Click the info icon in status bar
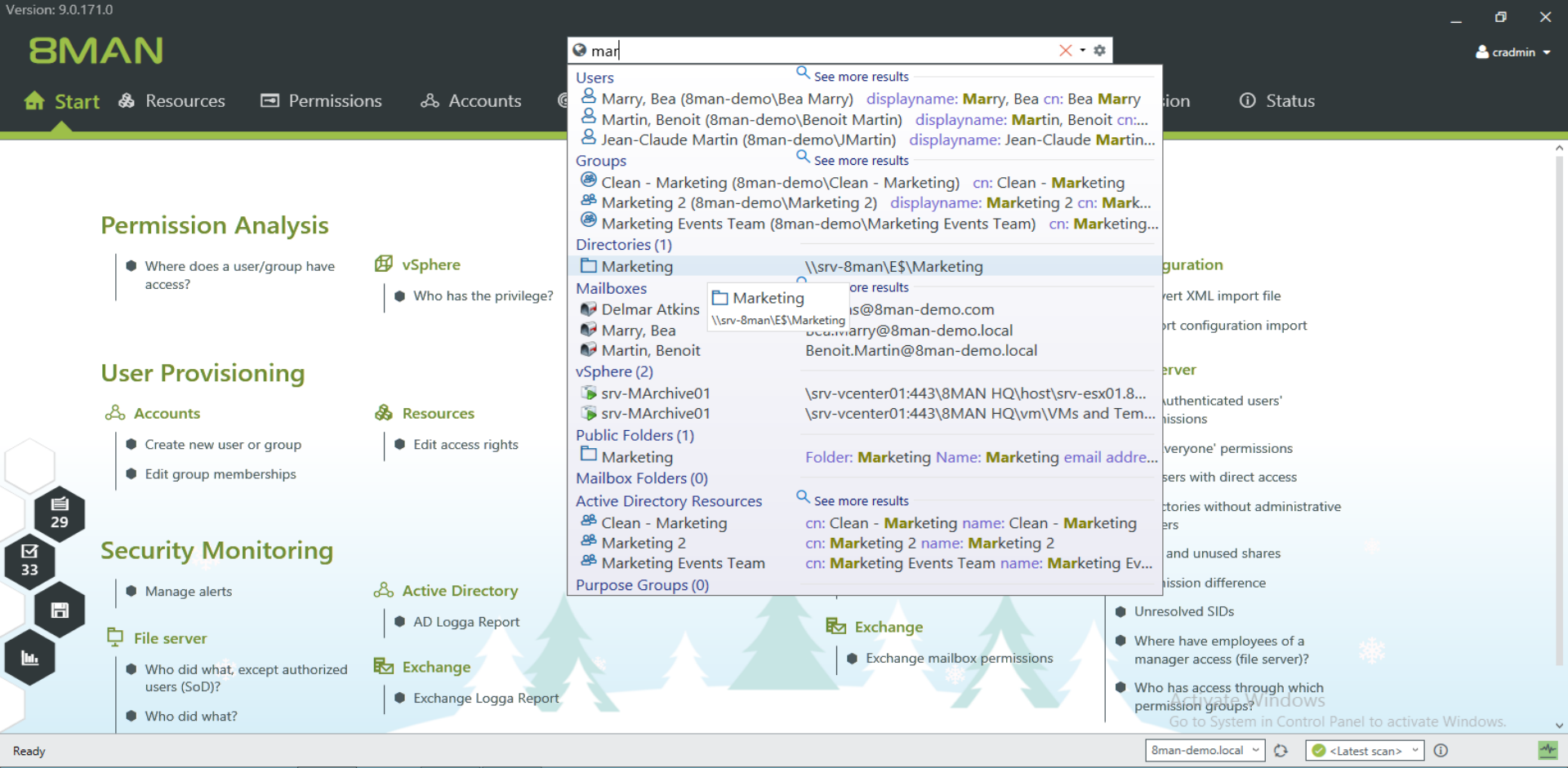 pyautogui.click(x=1441, y=751)
